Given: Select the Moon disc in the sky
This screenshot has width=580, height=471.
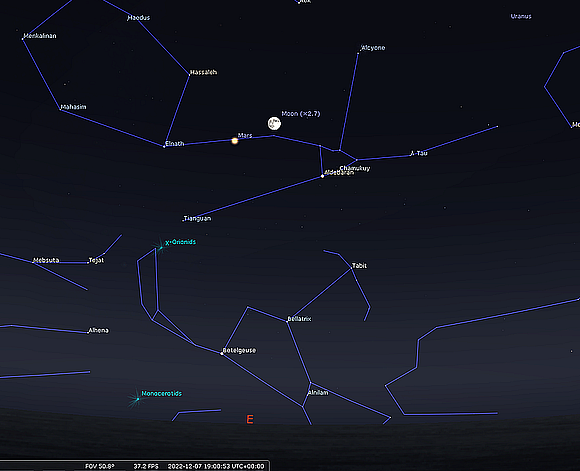Looking at the screenshot, I should [274, 123].
